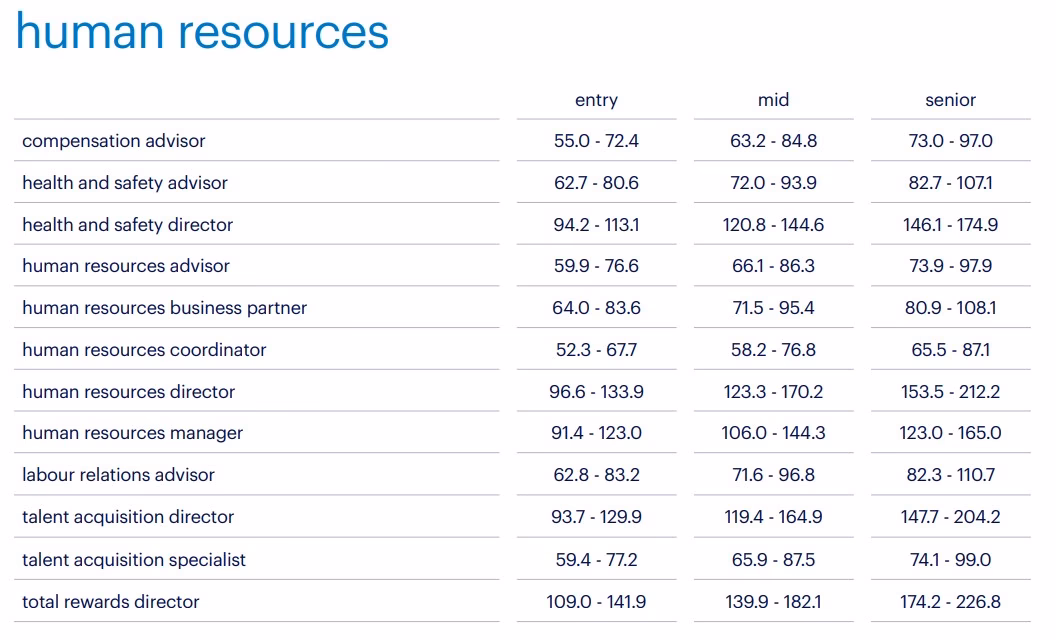The image size is (1056, 640).
Task: Select the entry column header
Action: (597, 100)
